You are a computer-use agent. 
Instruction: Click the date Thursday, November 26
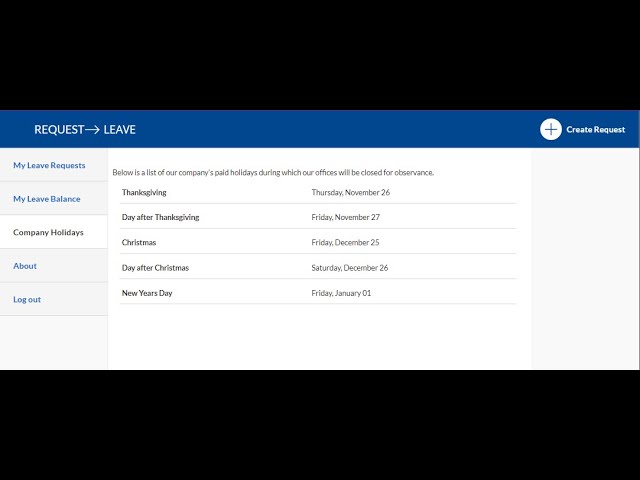pos(351,192)
